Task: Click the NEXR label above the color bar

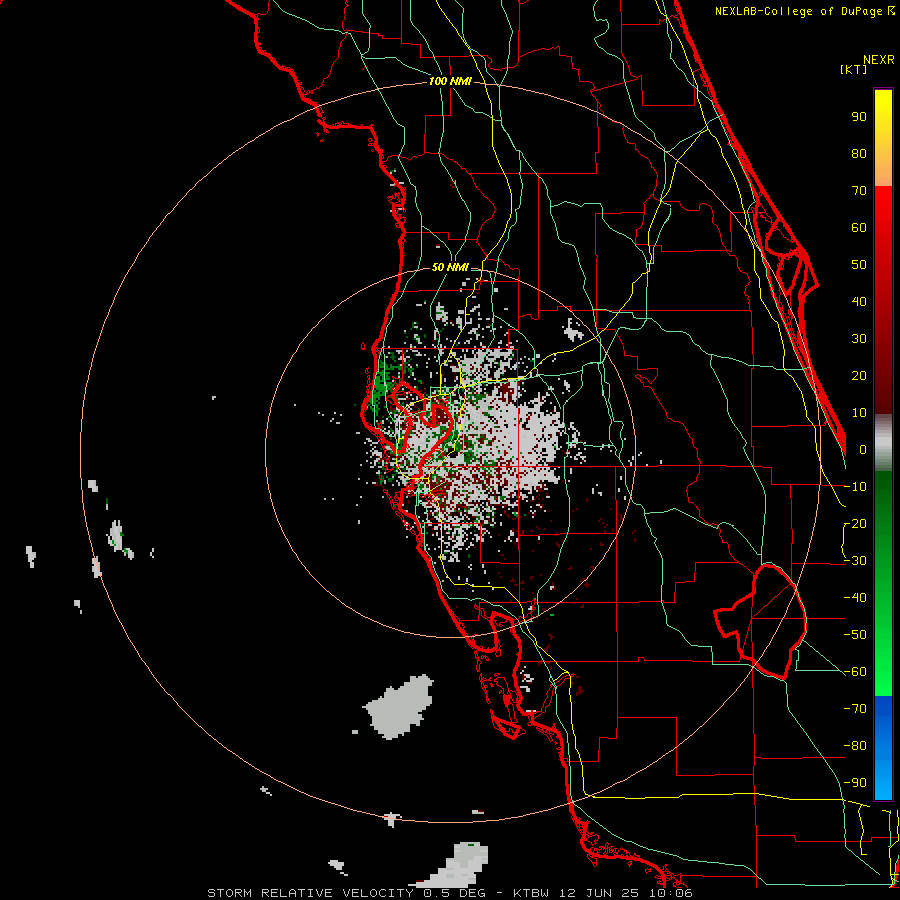Action: coord(879,60)
